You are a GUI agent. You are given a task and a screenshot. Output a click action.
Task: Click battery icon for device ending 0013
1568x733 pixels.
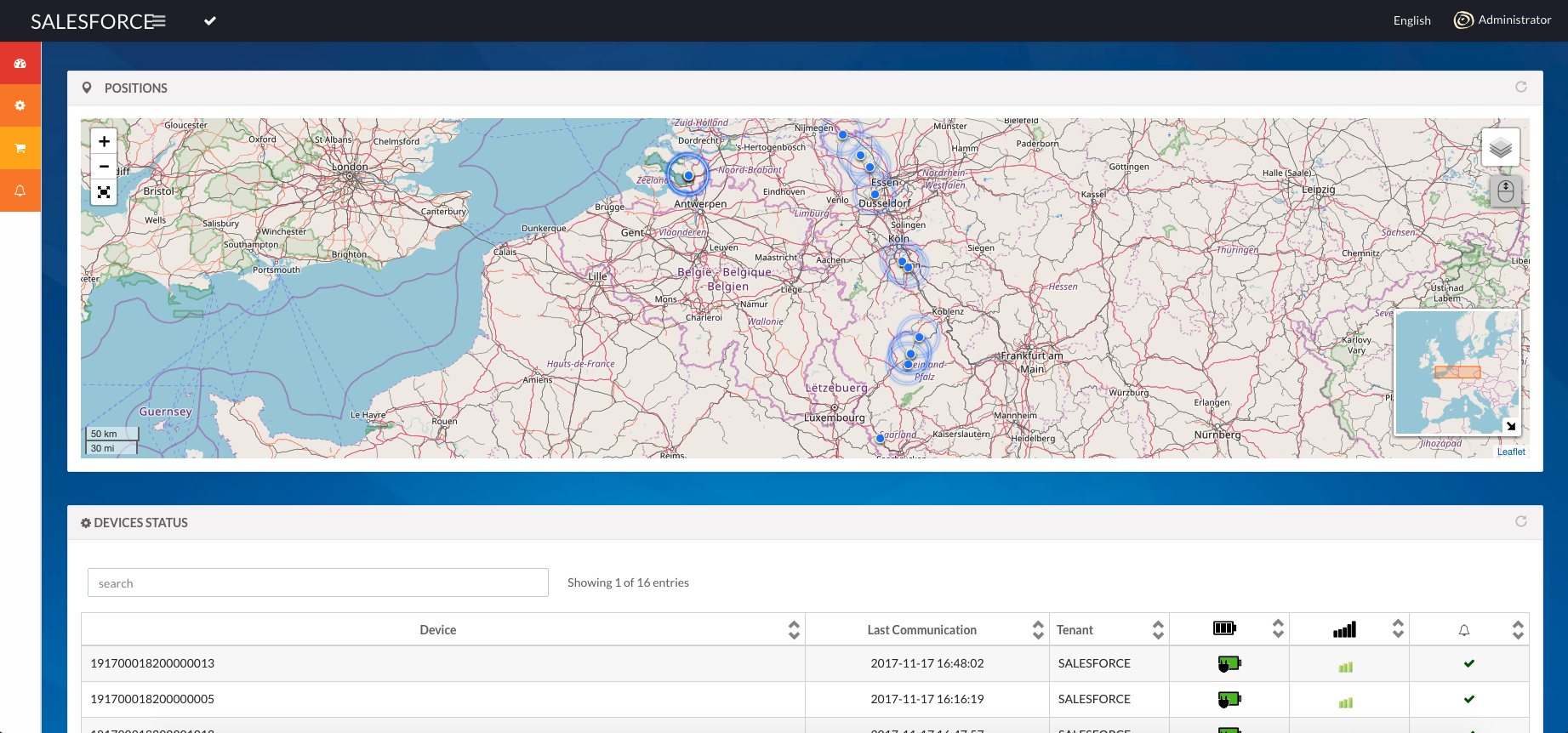(1229, 663)
